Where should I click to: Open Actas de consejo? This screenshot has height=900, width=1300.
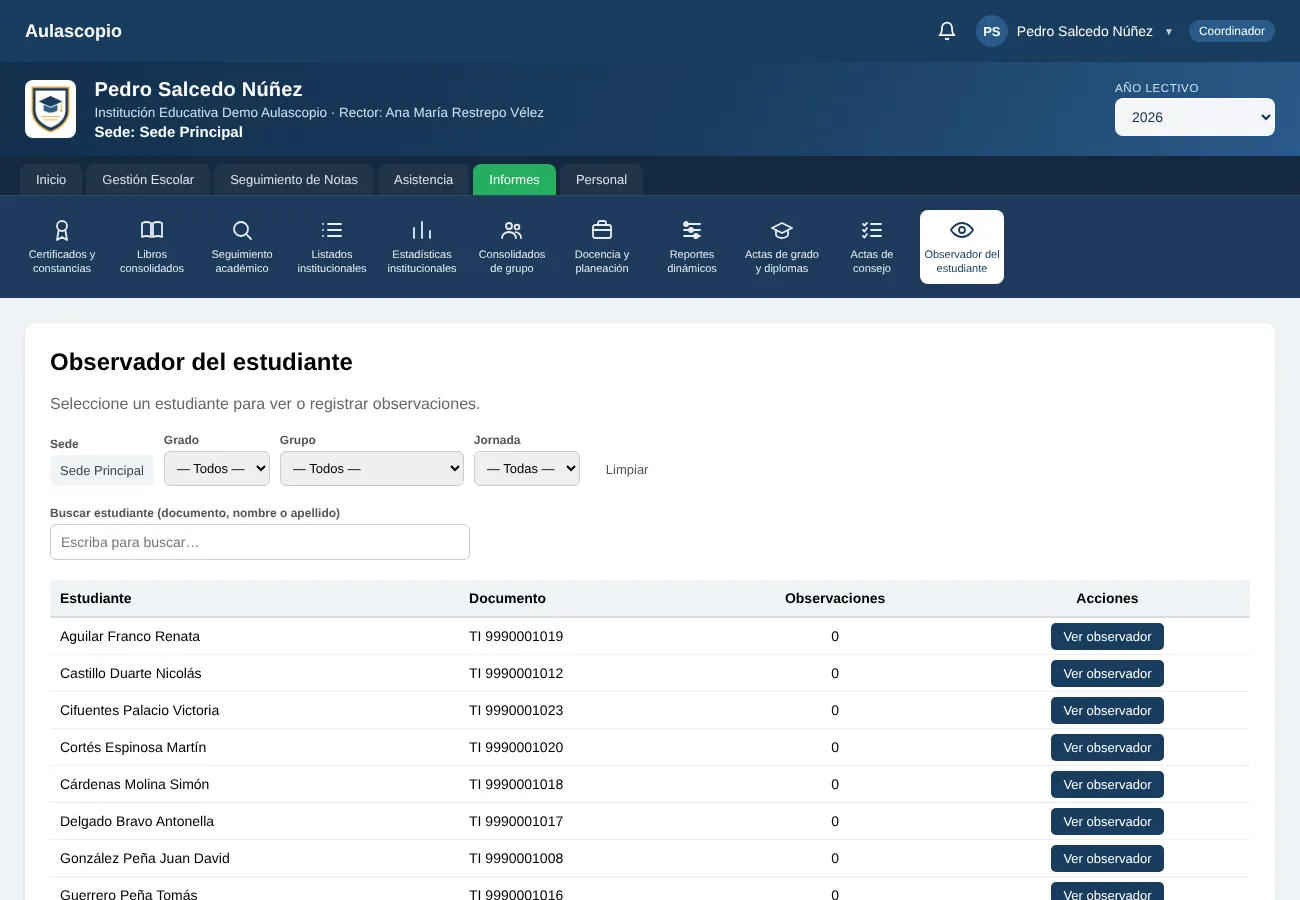point(872,247)
